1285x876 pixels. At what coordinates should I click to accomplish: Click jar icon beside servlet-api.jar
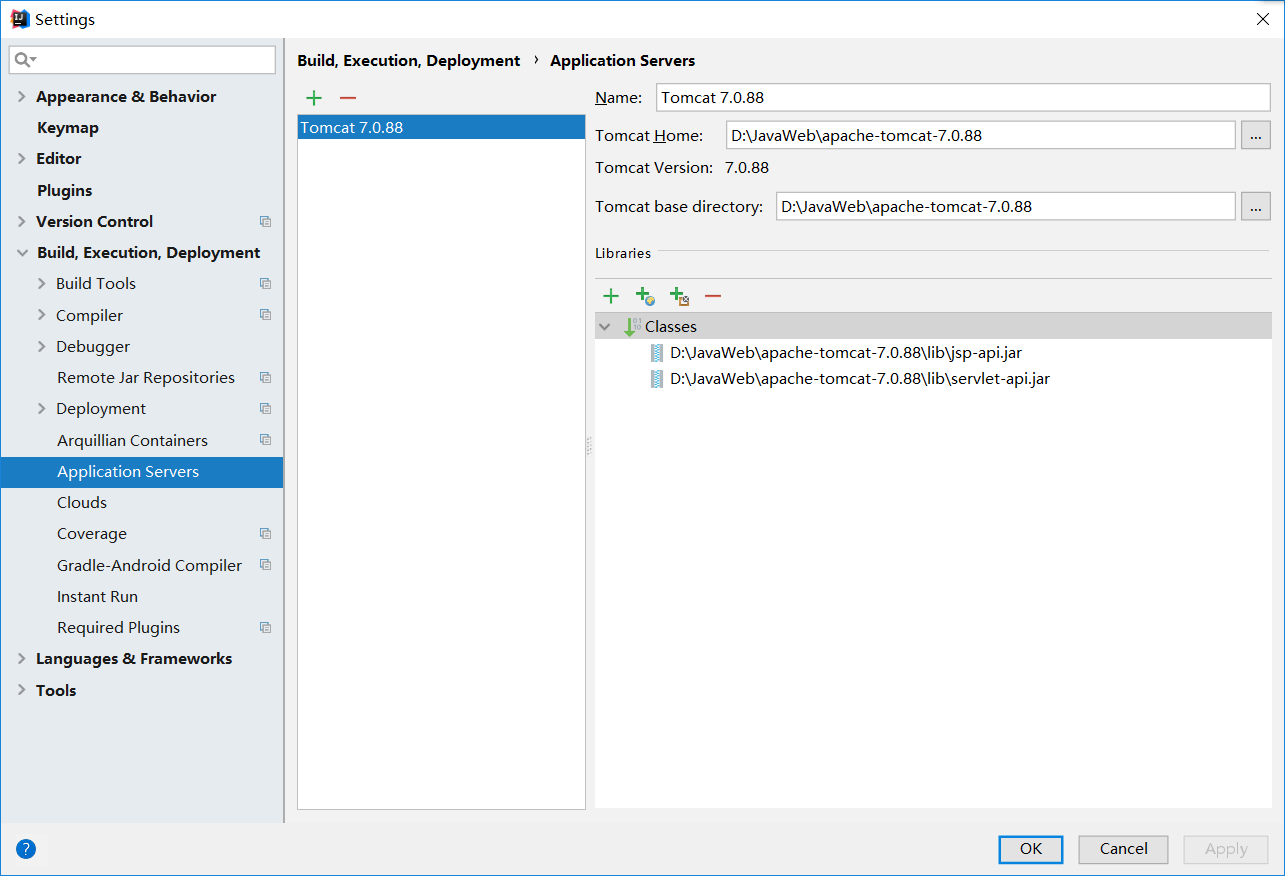657,379
